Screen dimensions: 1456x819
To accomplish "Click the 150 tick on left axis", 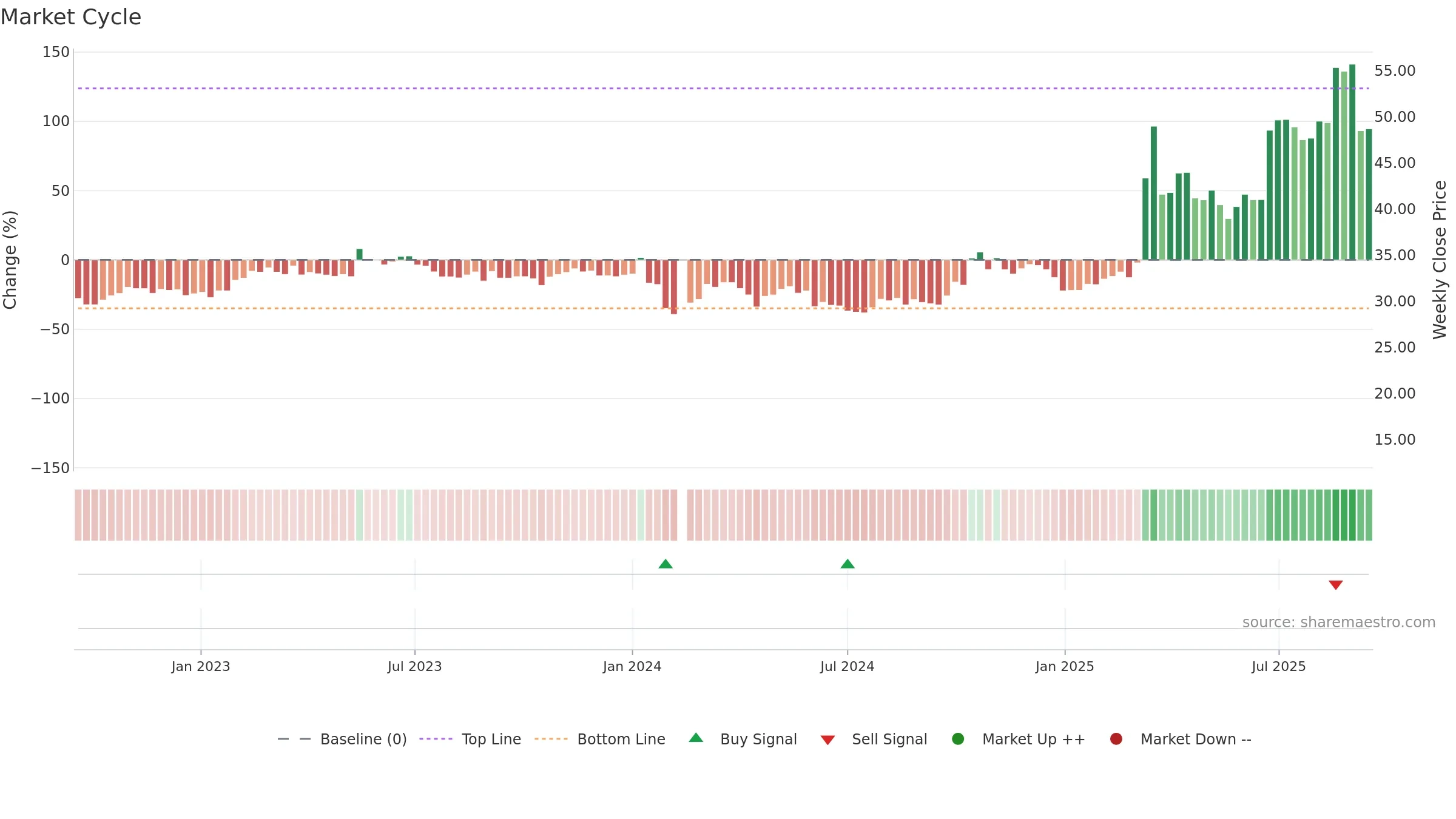I will [x=56, y=52].
